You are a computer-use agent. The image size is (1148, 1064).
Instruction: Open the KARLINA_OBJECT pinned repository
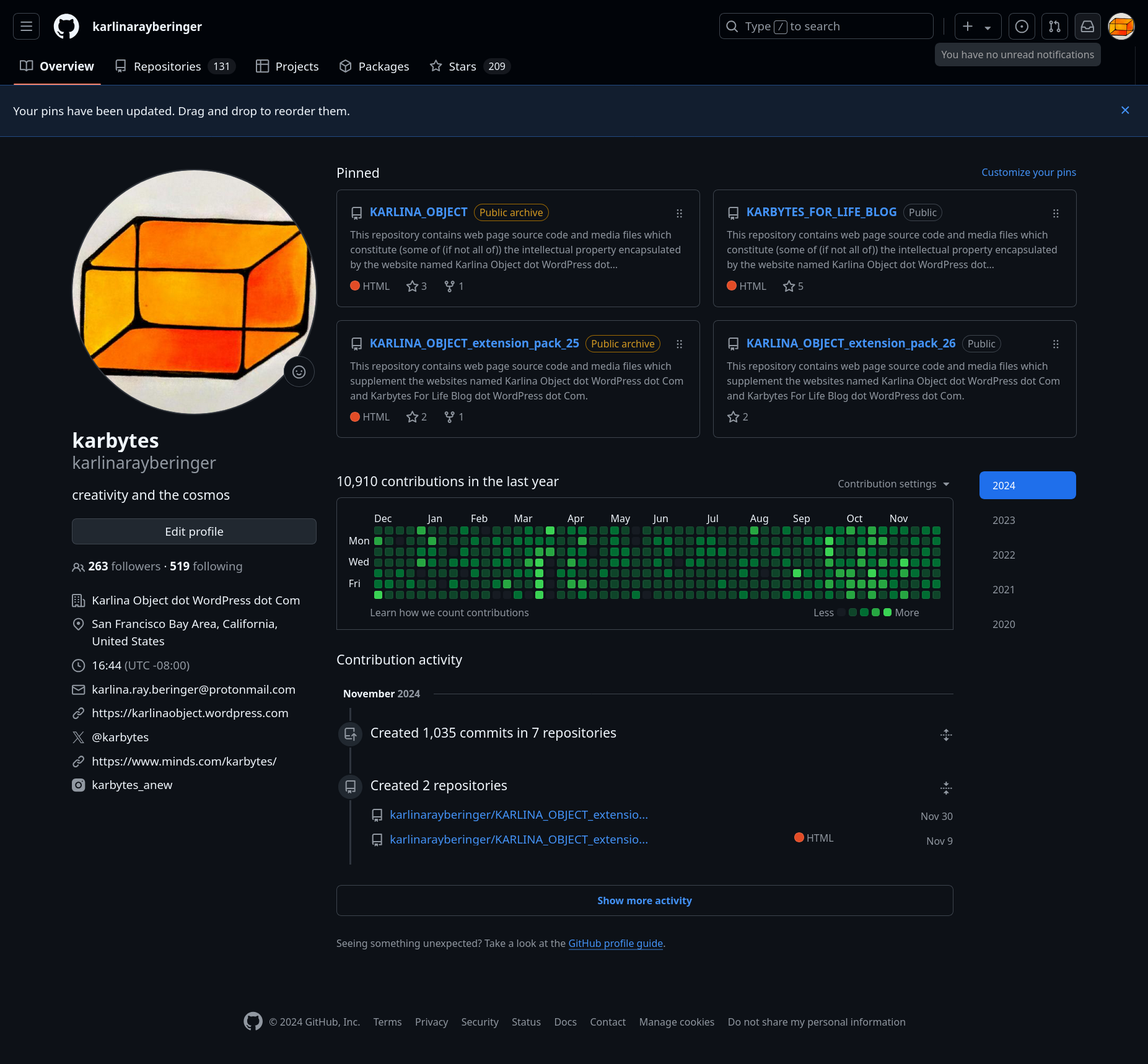tap(418, 212)
